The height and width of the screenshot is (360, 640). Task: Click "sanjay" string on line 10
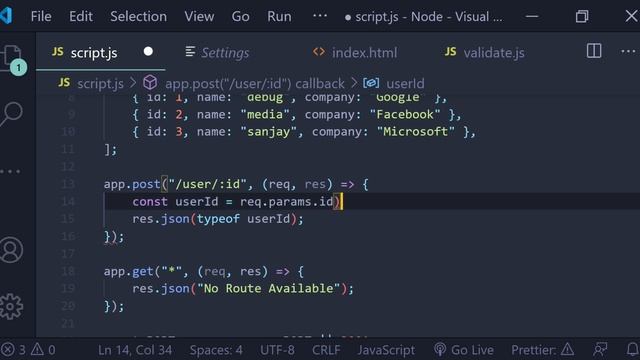269,131
